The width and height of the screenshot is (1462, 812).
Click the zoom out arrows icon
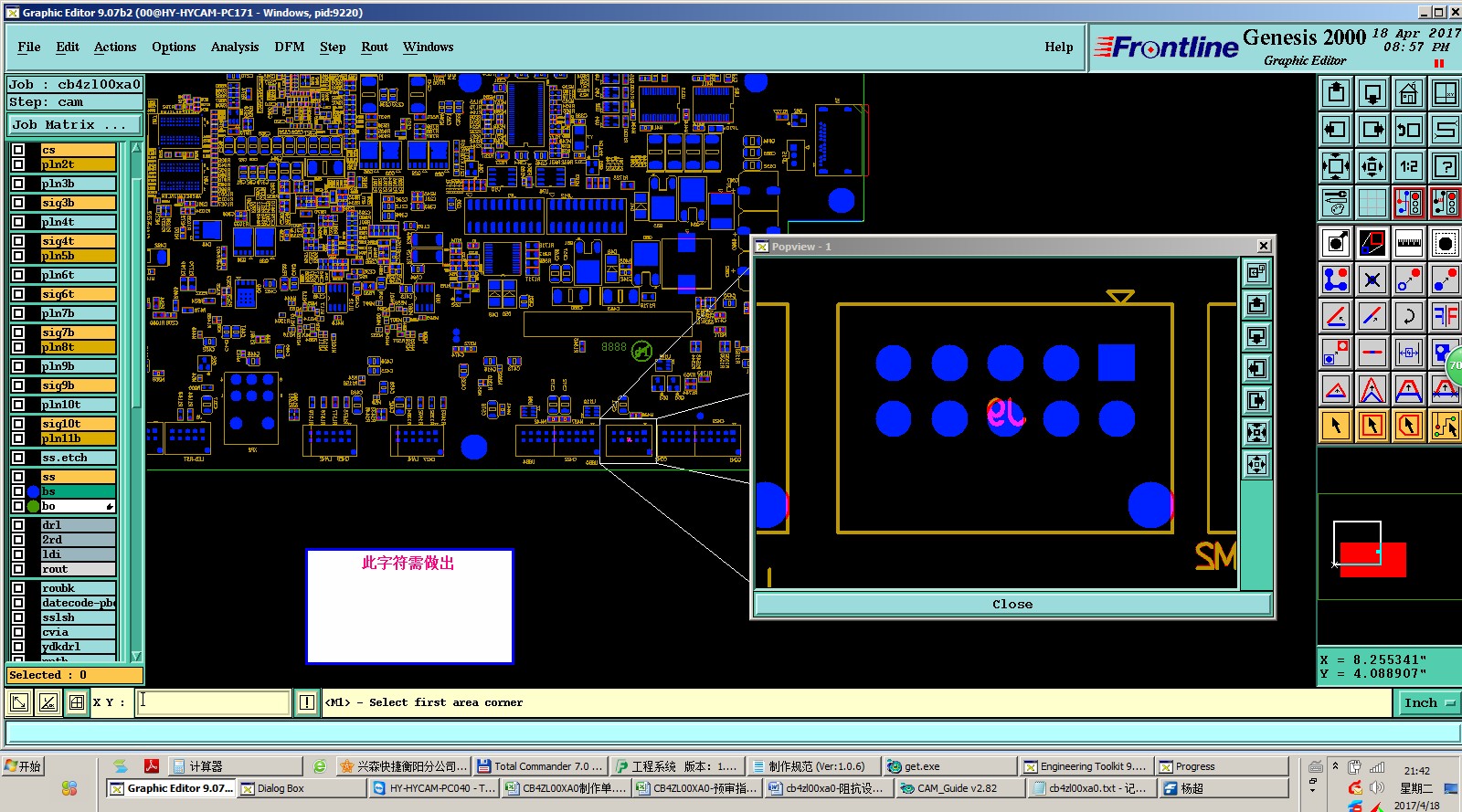point(1372,166)
